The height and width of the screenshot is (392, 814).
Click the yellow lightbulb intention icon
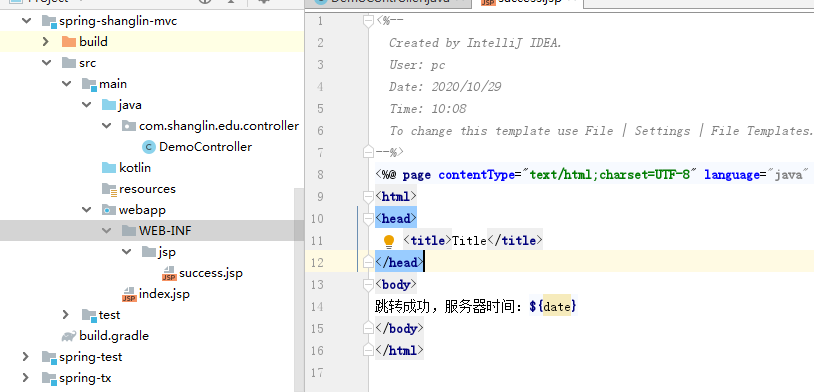tap(389, 241)
